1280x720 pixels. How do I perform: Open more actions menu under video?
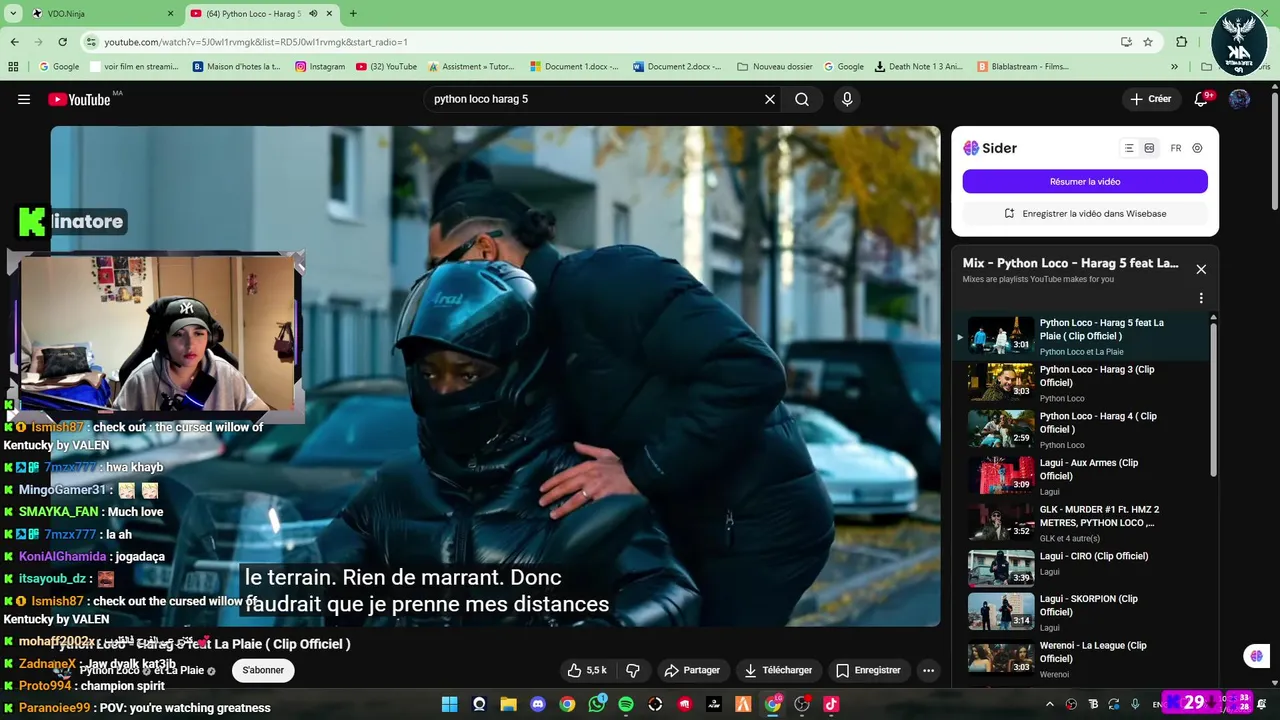(928, 670)
